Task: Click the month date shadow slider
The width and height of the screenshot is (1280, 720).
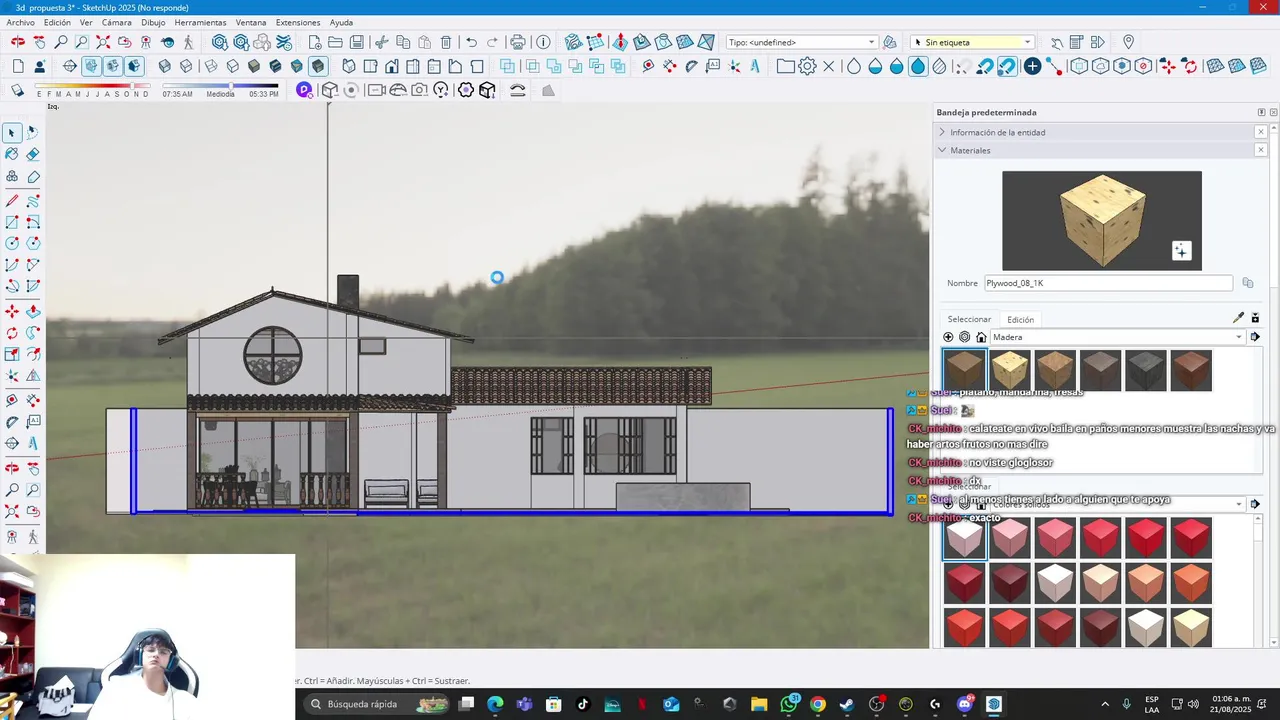Action: point(93,86)
